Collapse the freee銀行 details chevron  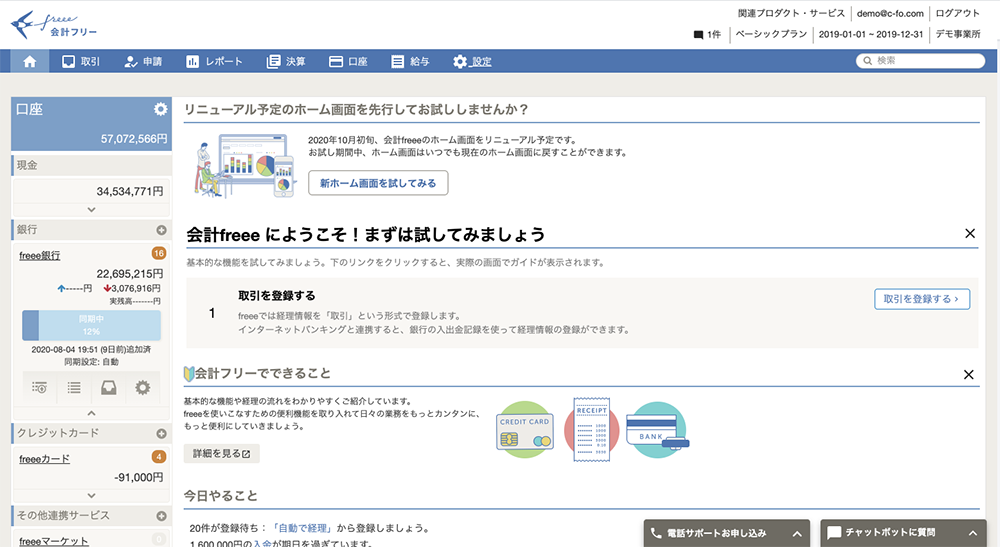(x=91, y=412)
